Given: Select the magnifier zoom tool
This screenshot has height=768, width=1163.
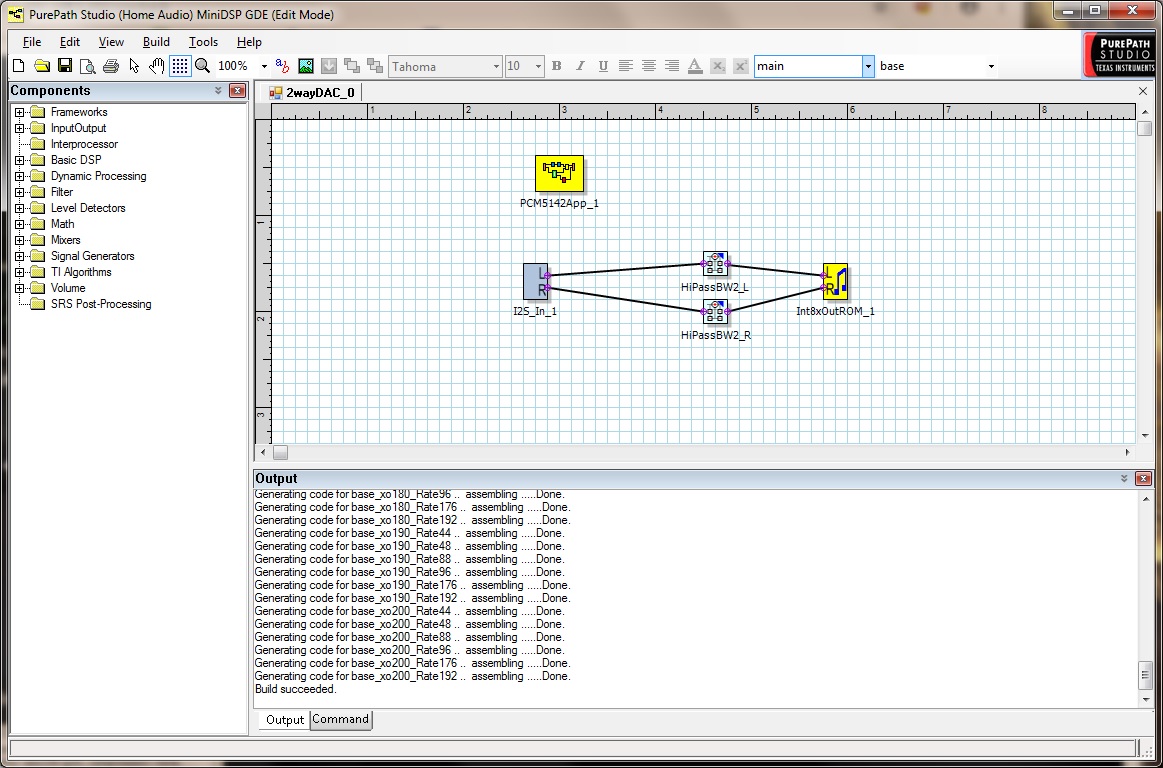Looking at the screenshot, I should (202, 66).
